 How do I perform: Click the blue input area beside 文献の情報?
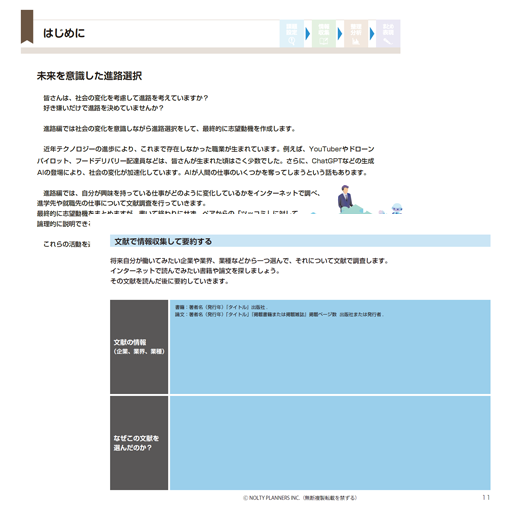tap(330, 347)
